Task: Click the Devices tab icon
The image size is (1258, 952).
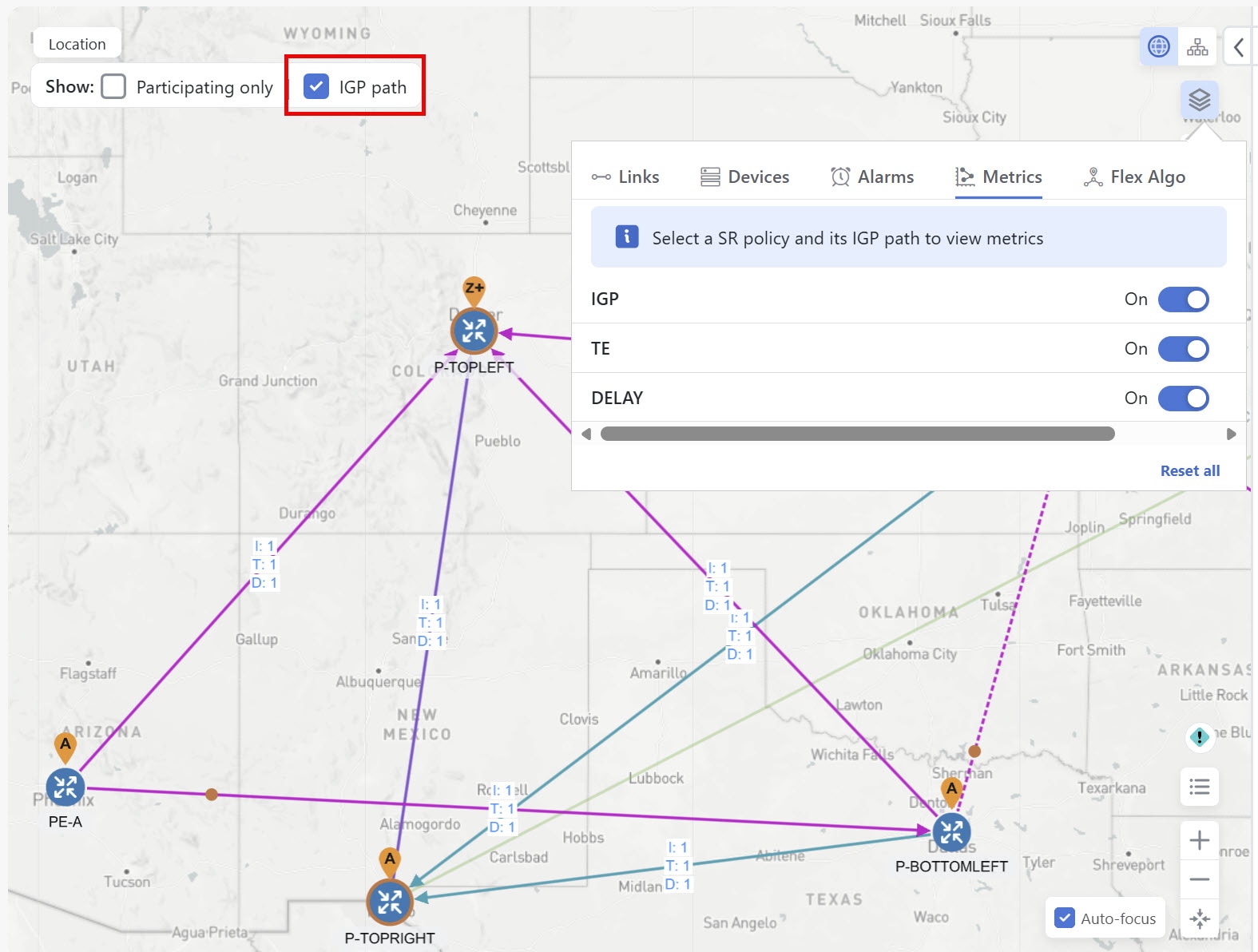Action: click(x=710, y=177)
